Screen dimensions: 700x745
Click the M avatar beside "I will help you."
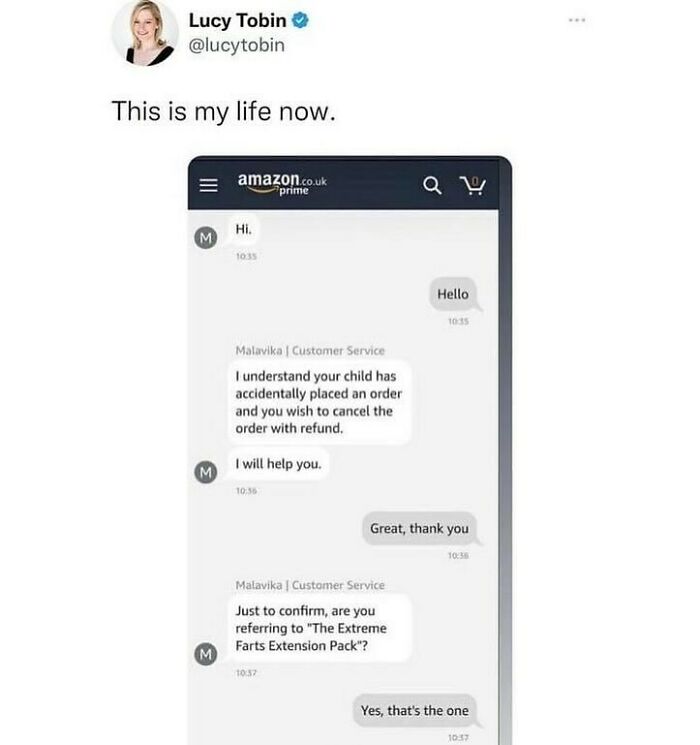(x=206, y=472)
